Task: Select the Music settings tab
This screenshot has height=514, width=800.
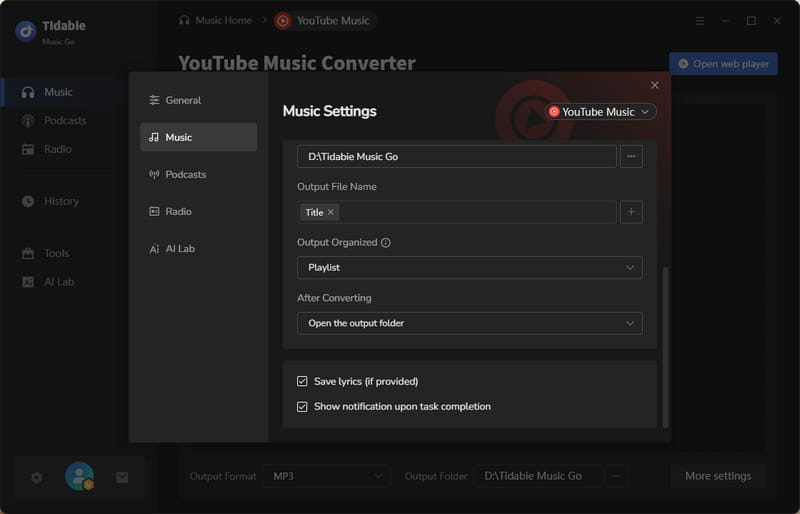Action: [198, 137]
